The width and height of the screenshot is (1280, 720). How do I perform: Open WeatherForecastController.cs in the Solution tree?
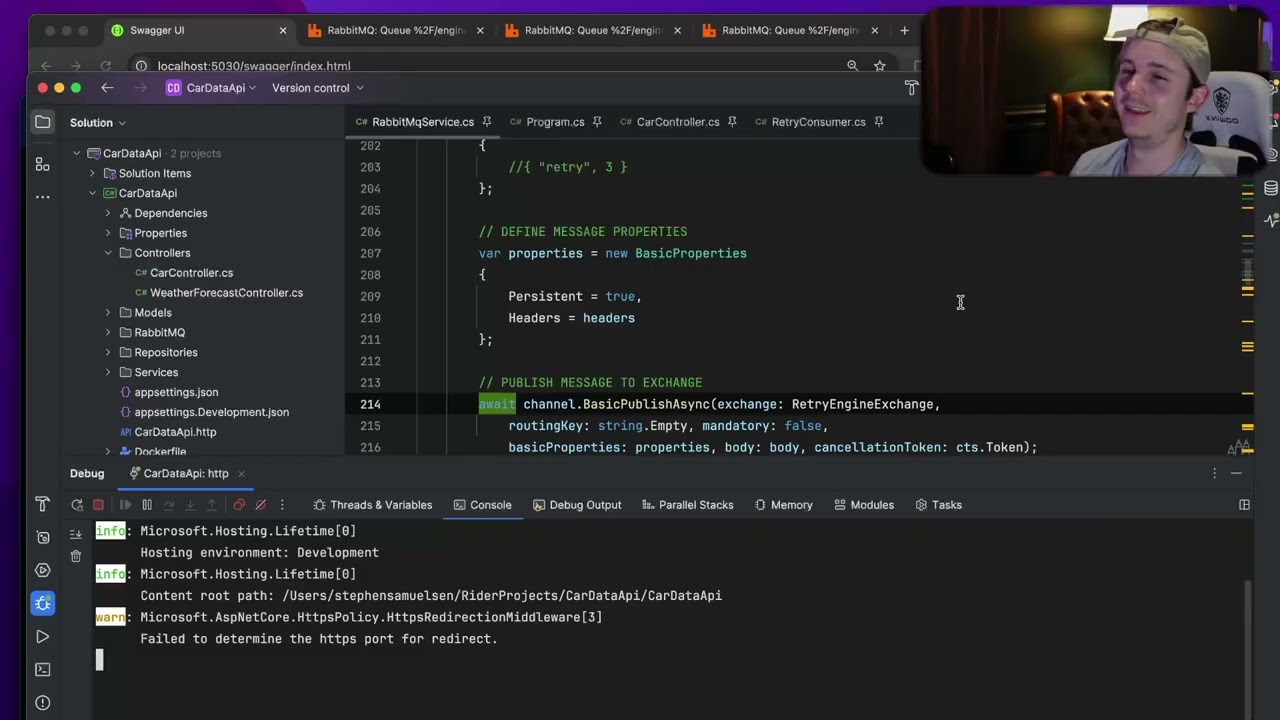pyautogui.click(x=226, y=293)
